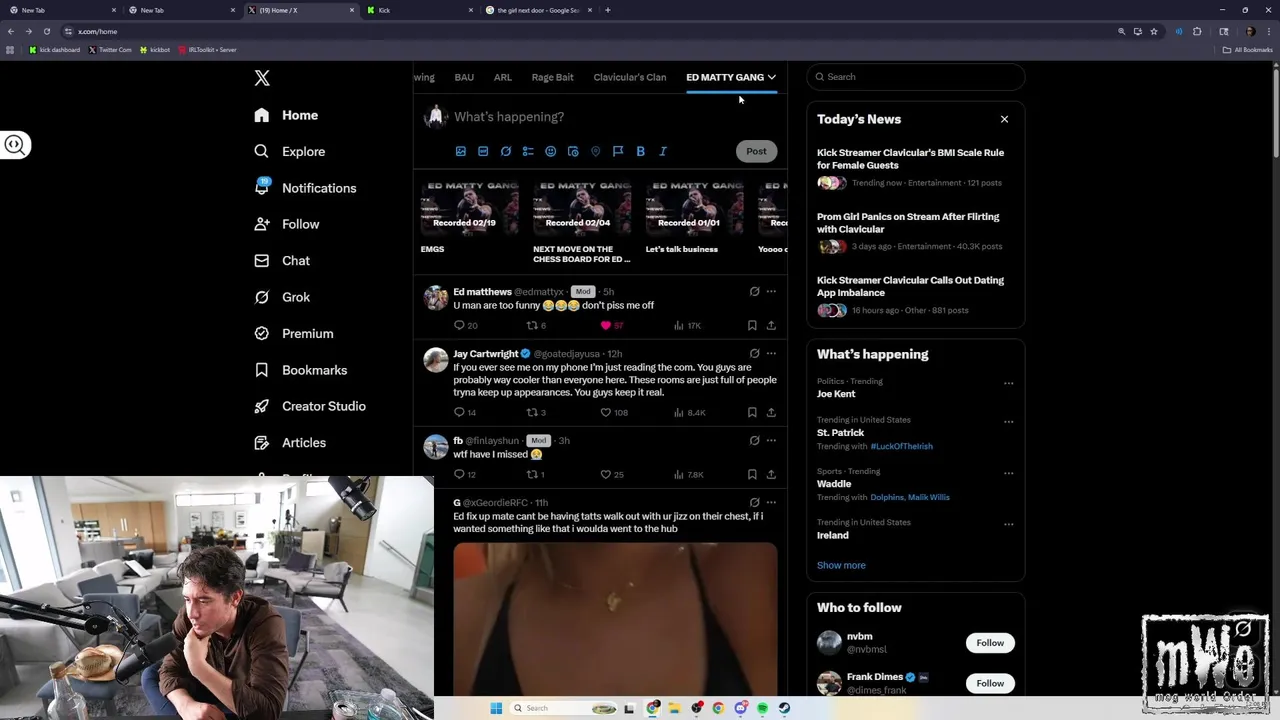The width and height of the screenshot is (1280, 720).
Task: Click the flag icon in composer
Action: [618, 151]
